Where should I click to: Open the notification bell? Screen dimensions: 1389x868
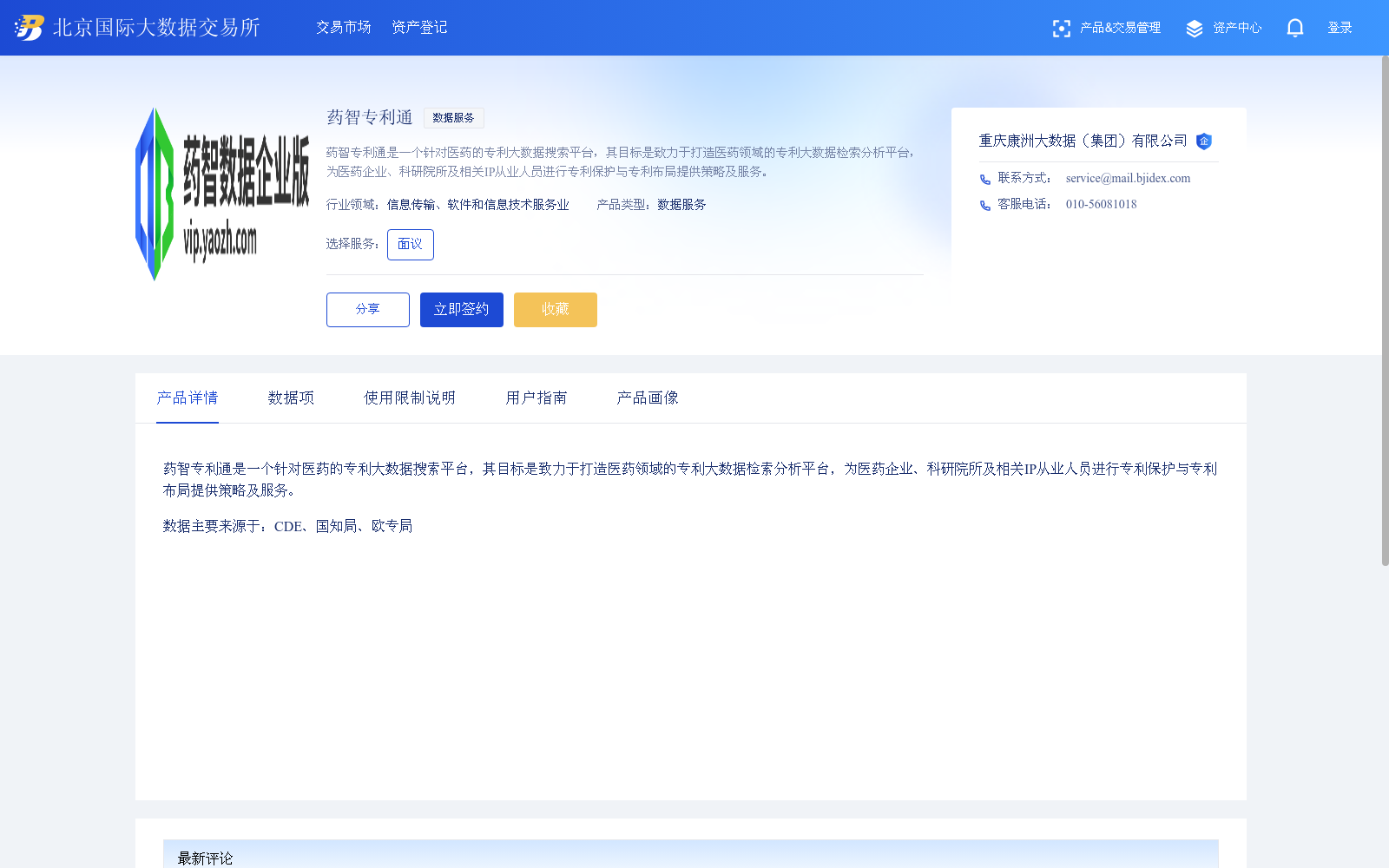point(1295,28)
